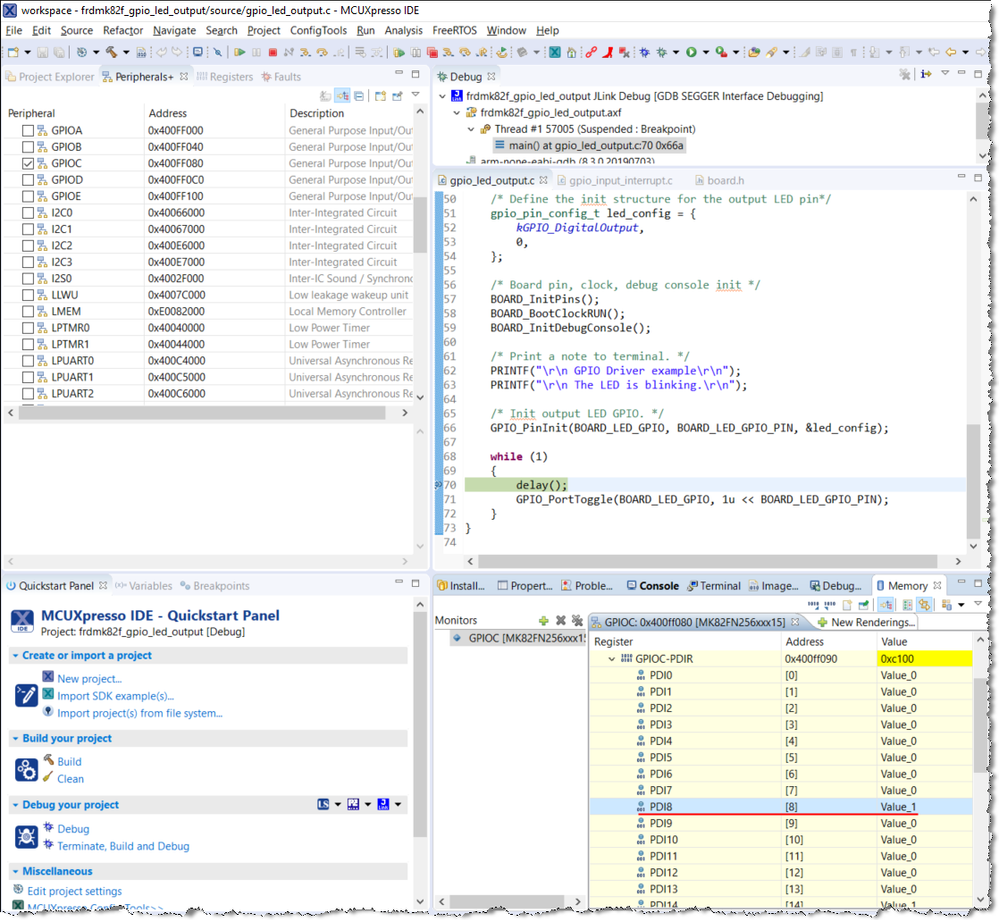Click the Add Memory Monitor plus icon
The image size is (999, 920).
[x=544, y=621]
